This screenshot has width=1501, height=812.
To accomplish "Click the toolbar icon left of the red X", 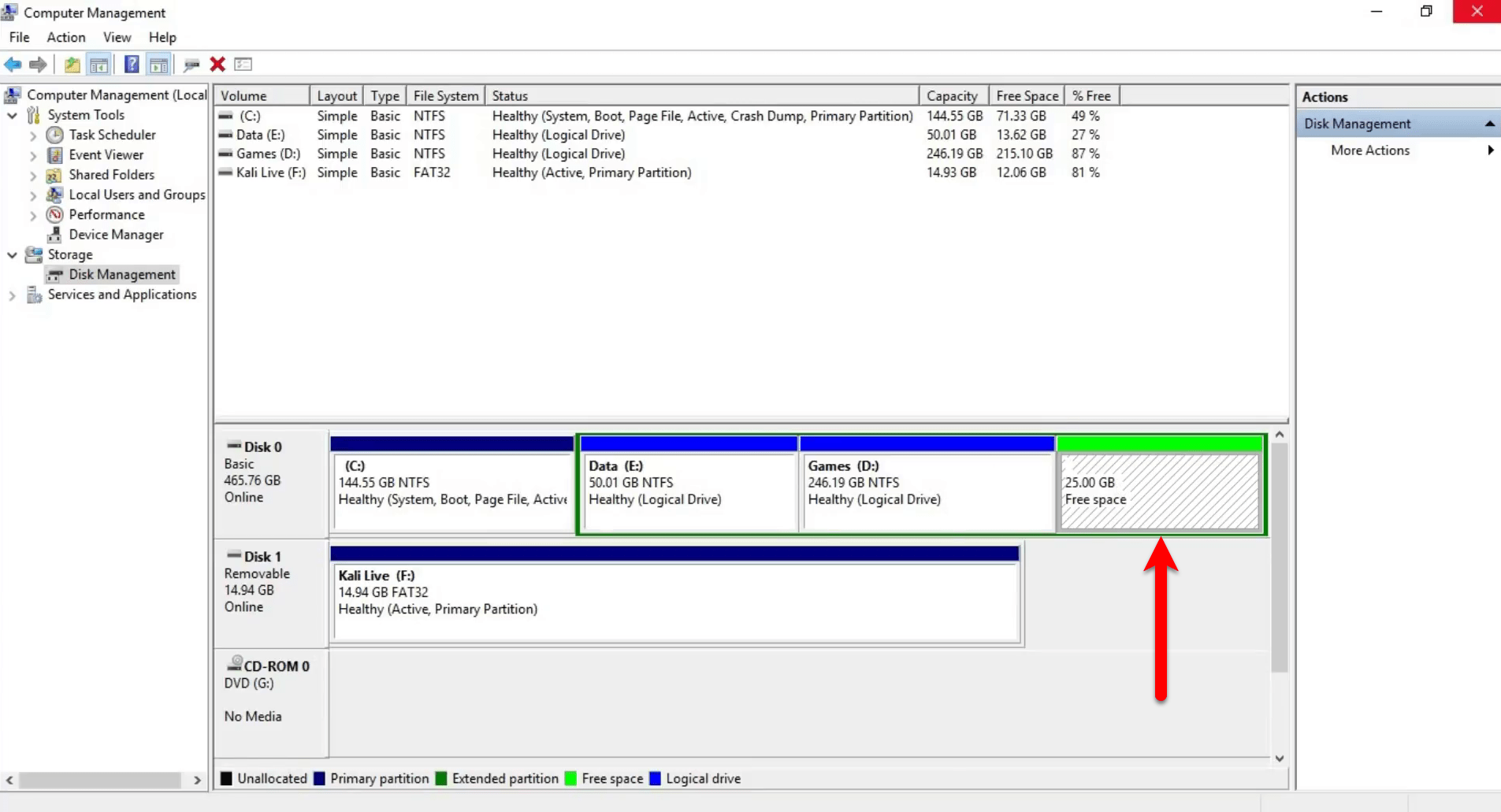I will tap(191, 65).
